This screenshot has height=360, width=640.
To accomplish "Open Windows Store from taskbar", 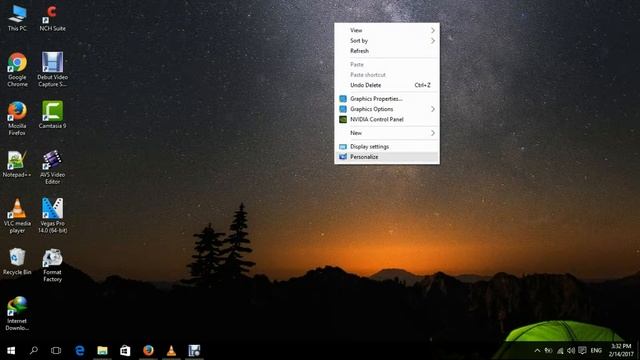I will point(125,350).
